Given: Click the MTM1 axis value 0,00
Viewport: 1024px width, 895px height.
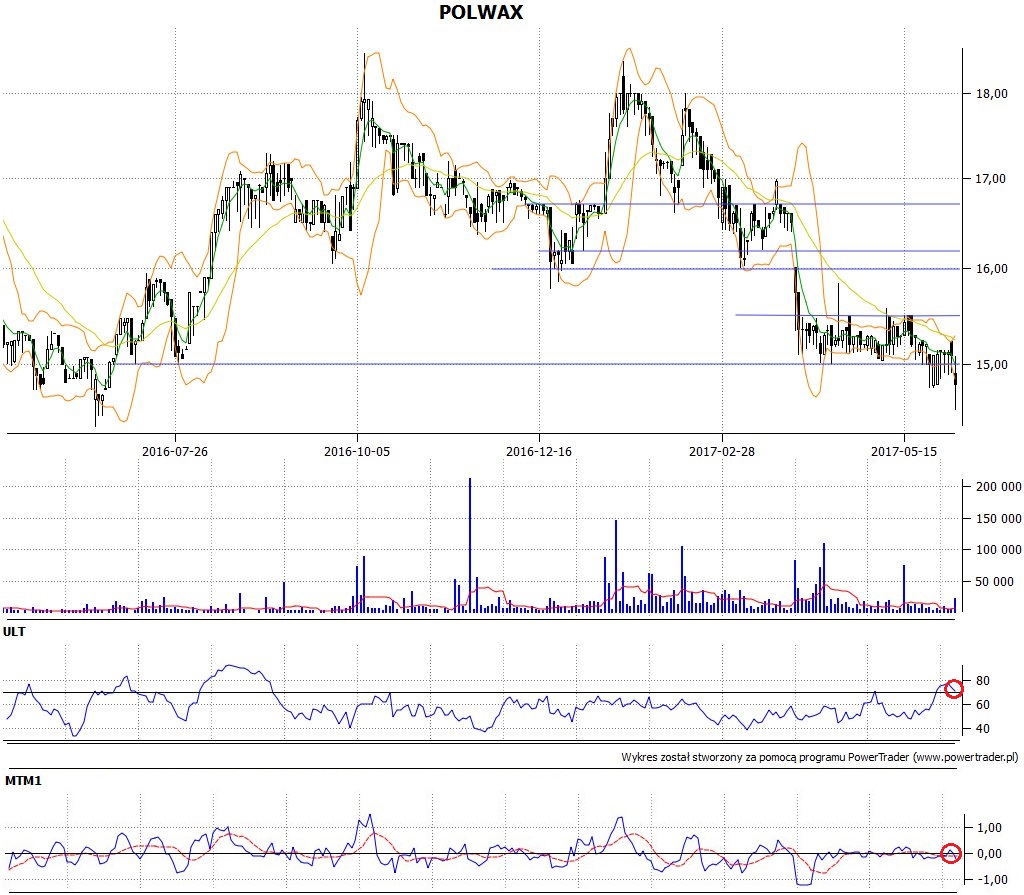Looking at the screenshot, I should (x=989, y=854).
